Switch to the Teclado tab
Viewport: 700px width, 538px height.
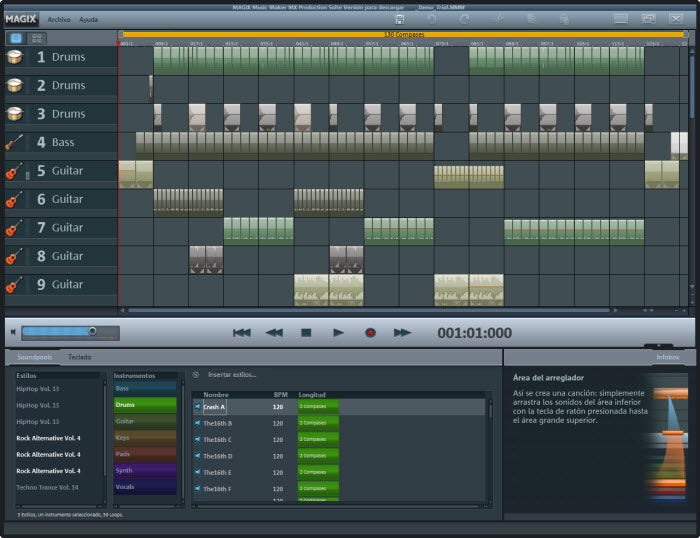(x=80, y=357)
